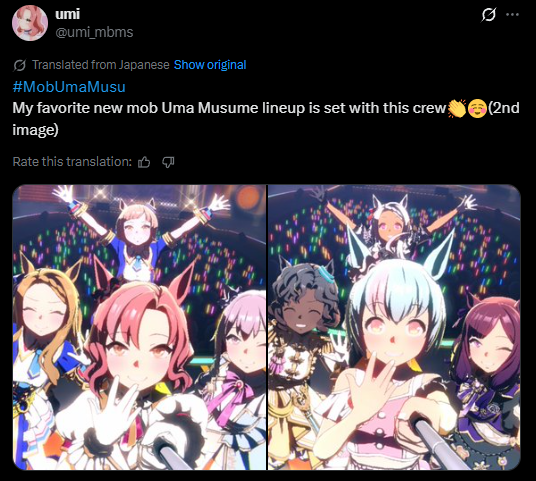Click the Grok icon beside the more menu
The height and width of the screenshot is (481, 536).
[x=488, y=15]
